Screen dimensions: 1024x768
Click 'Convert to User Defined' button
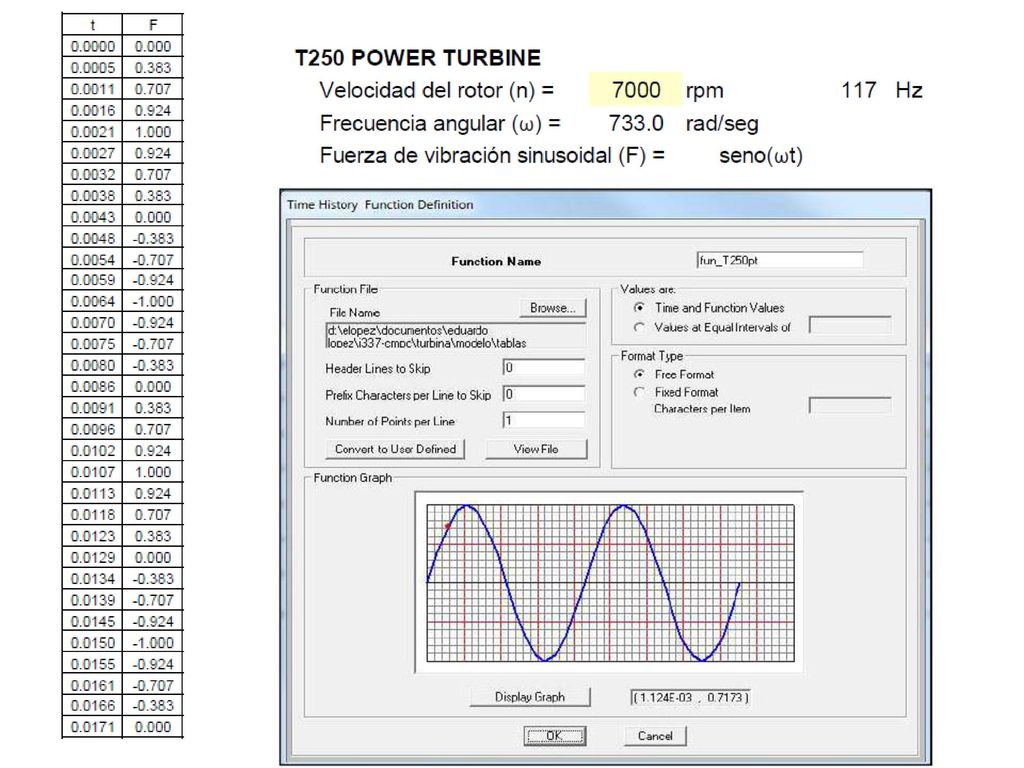click(395, 449)
